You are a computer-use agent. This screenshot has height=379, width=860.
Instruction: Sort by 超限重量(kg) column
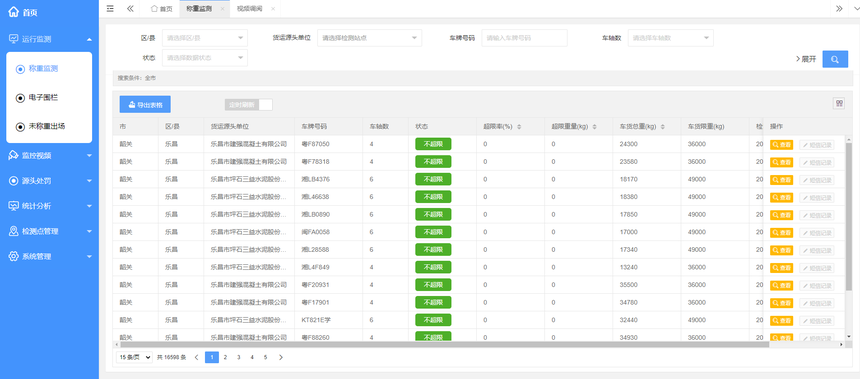pyautogui.click(x=594, y=127)
